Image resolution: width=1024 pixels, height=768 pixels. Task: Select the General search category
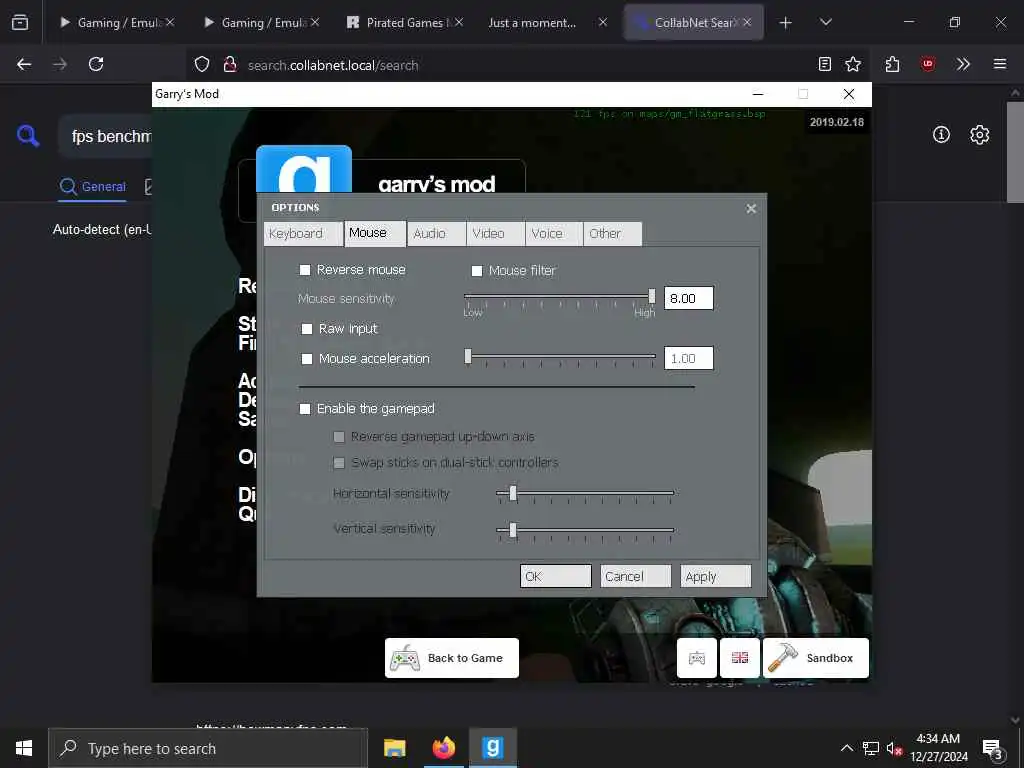click(x=92, y=187)
